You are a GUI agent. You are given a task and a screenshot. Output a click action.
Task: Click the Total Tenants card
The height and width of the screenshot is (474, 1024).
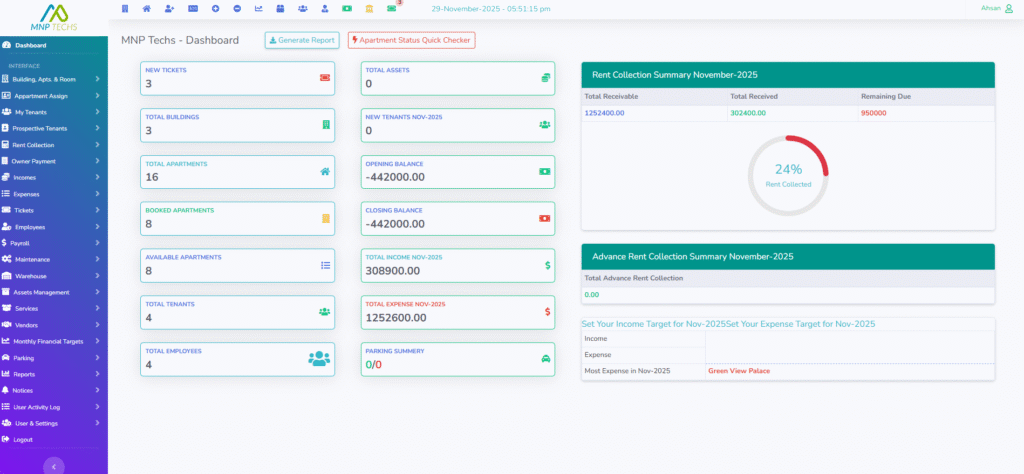coord(237,312)
